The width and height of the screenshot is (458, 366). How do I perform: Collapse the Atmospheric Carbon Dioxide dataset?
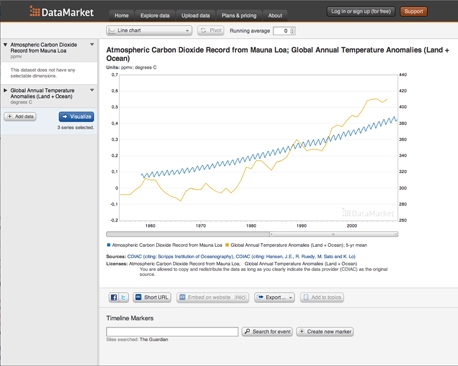click(5, 45)
